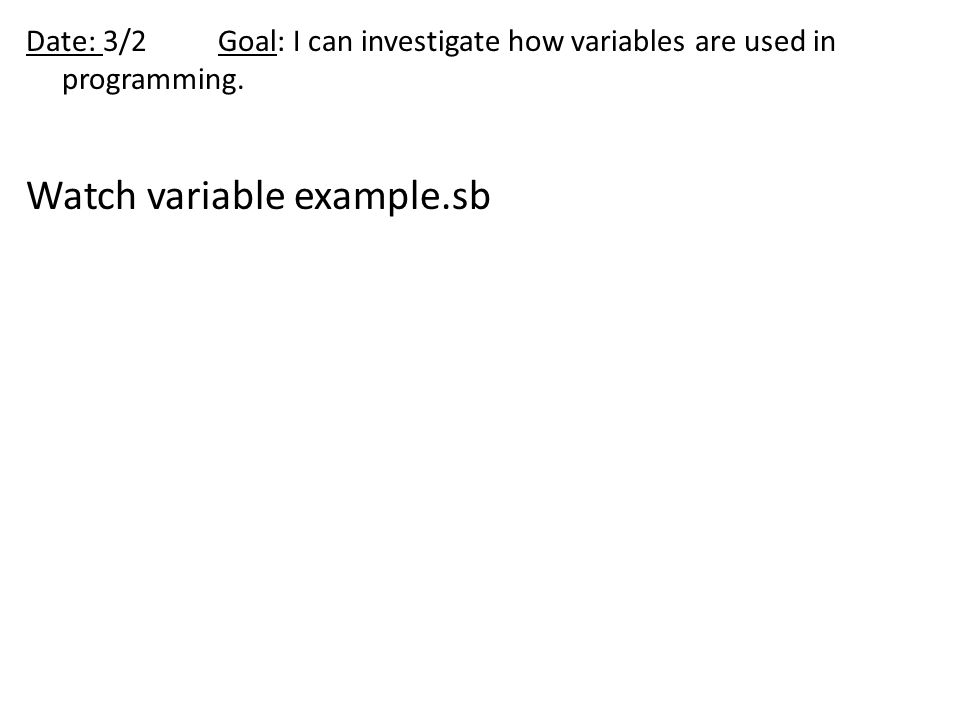960x720 pixels.
Task: Click the period after 'programming'
Action: point(240,88)
